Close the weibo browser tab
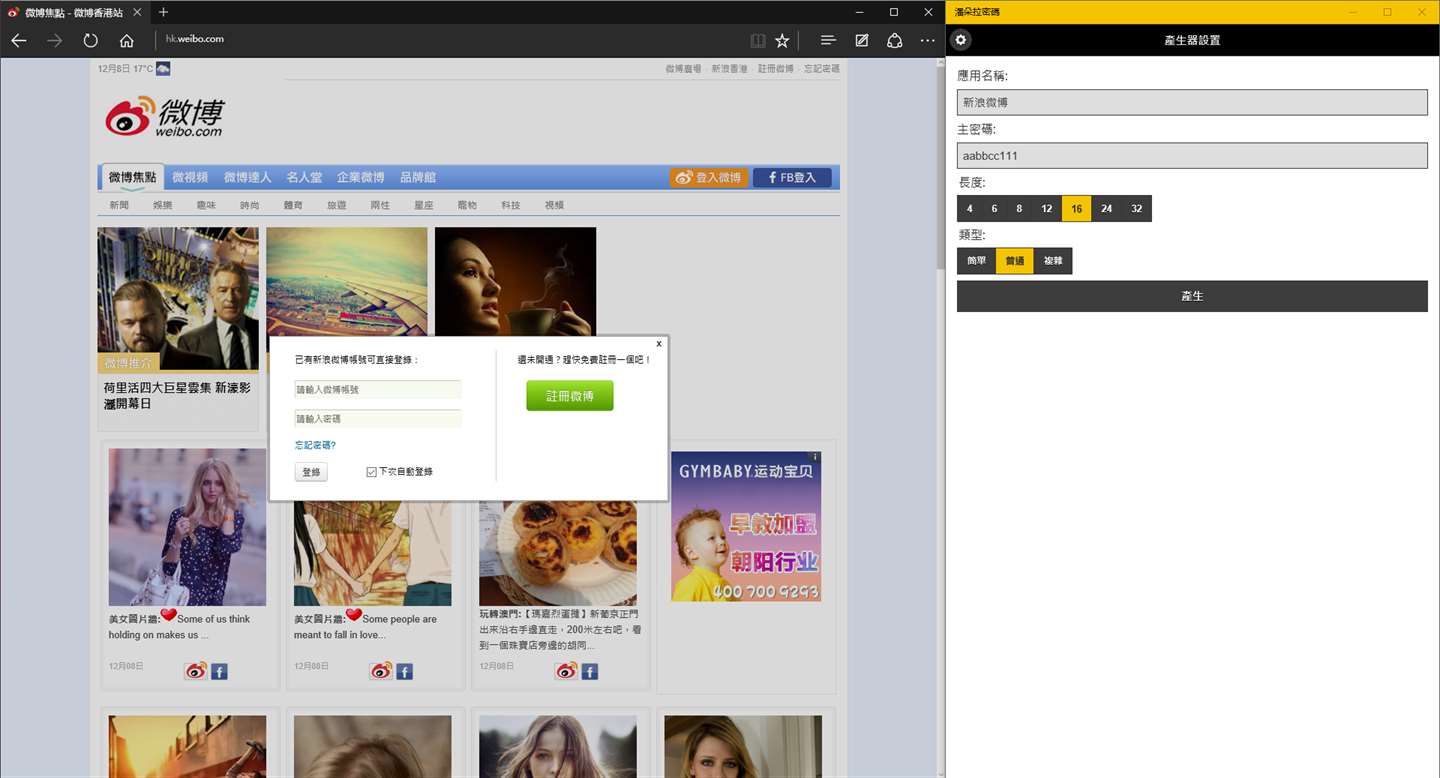 (x=136, y=12)
